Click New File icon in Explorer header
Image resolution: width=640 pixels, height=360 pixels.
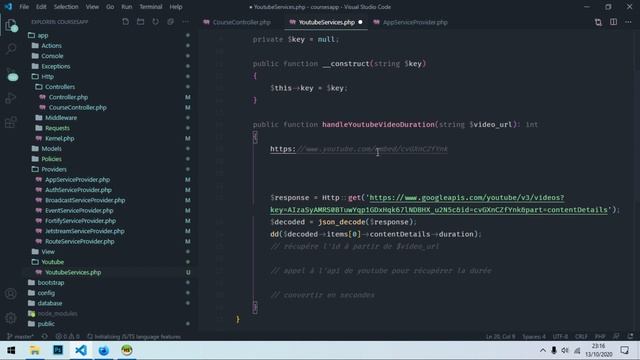(125, 22)
